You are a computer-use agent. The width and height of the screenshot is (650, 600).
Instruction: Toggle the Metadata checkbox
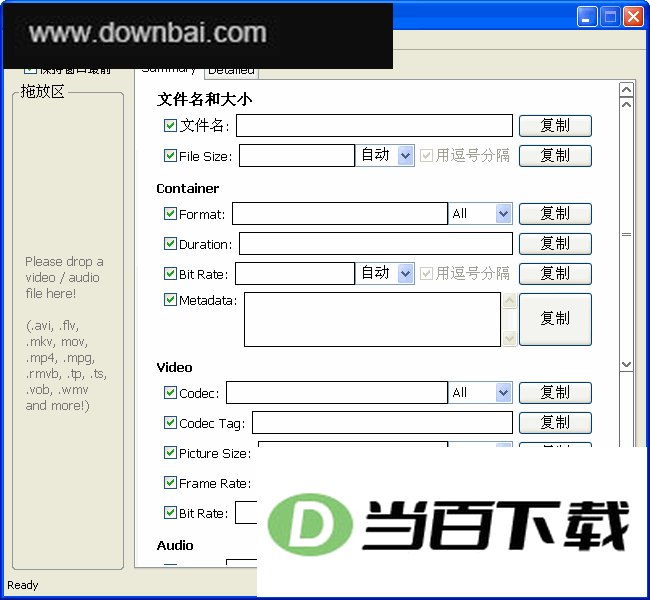coord(170,299)
